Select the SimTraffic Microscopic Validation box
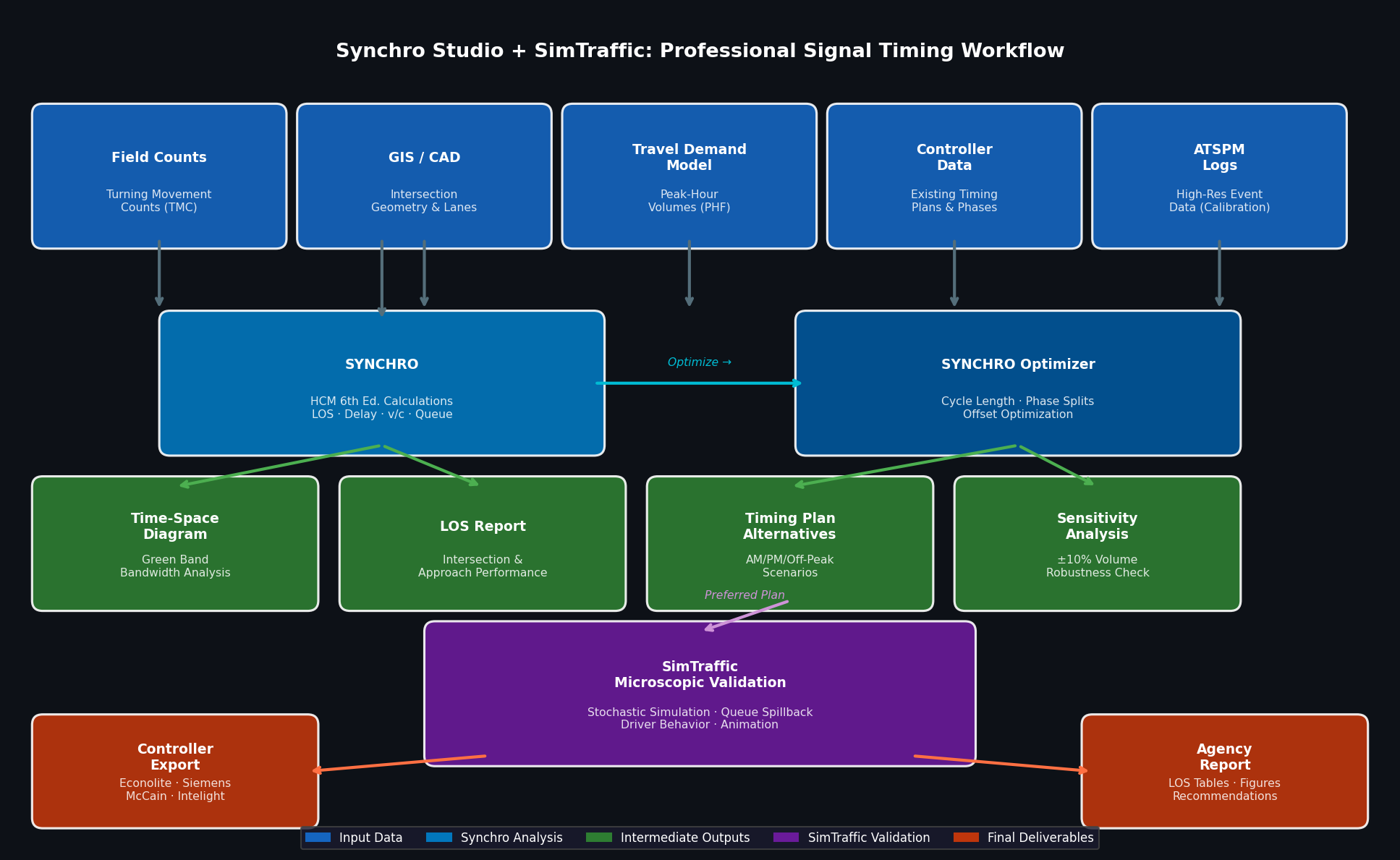 700,694
